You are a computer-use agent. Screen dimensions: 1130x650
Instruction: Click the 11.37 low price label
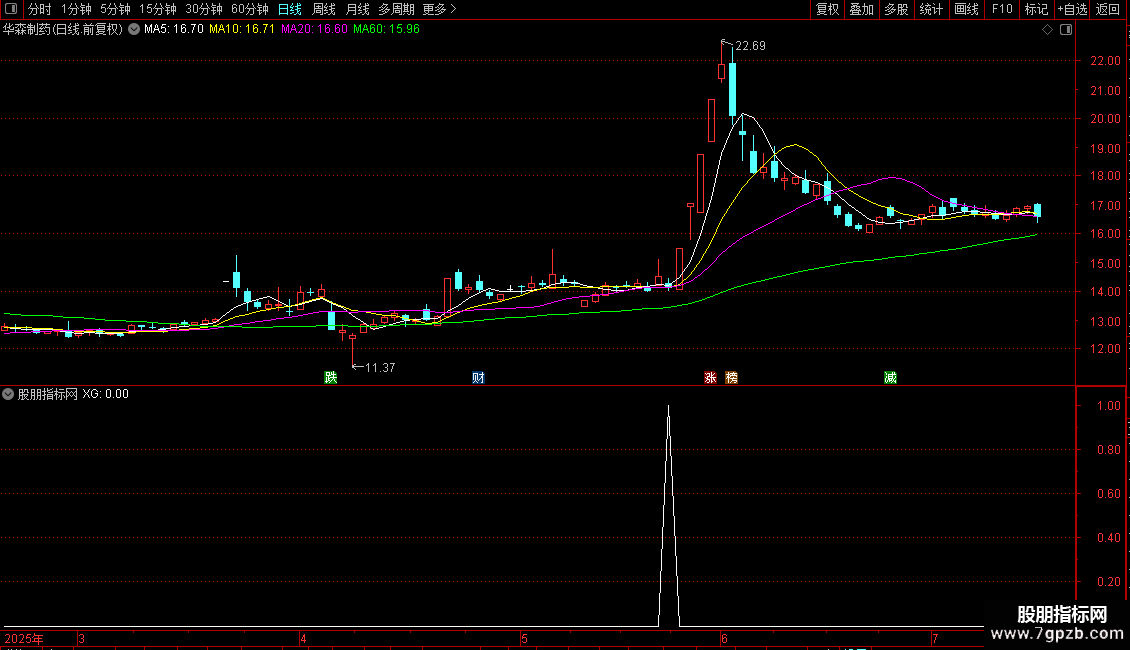click(380, 368)
